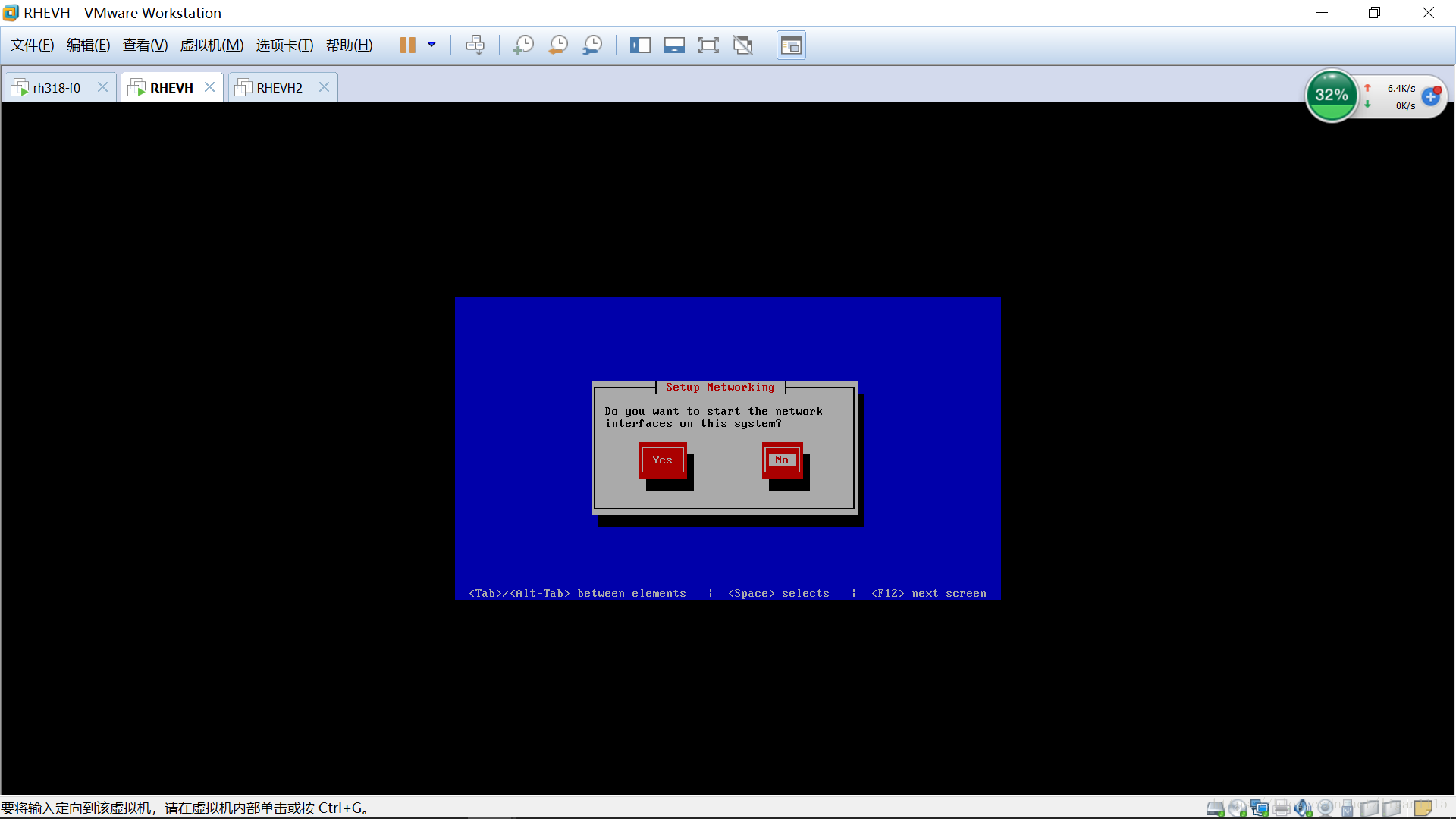The width and height of the screenshot is (1456, 819).
Task: Click the Setup Networking dialog title
Action: 720,388
